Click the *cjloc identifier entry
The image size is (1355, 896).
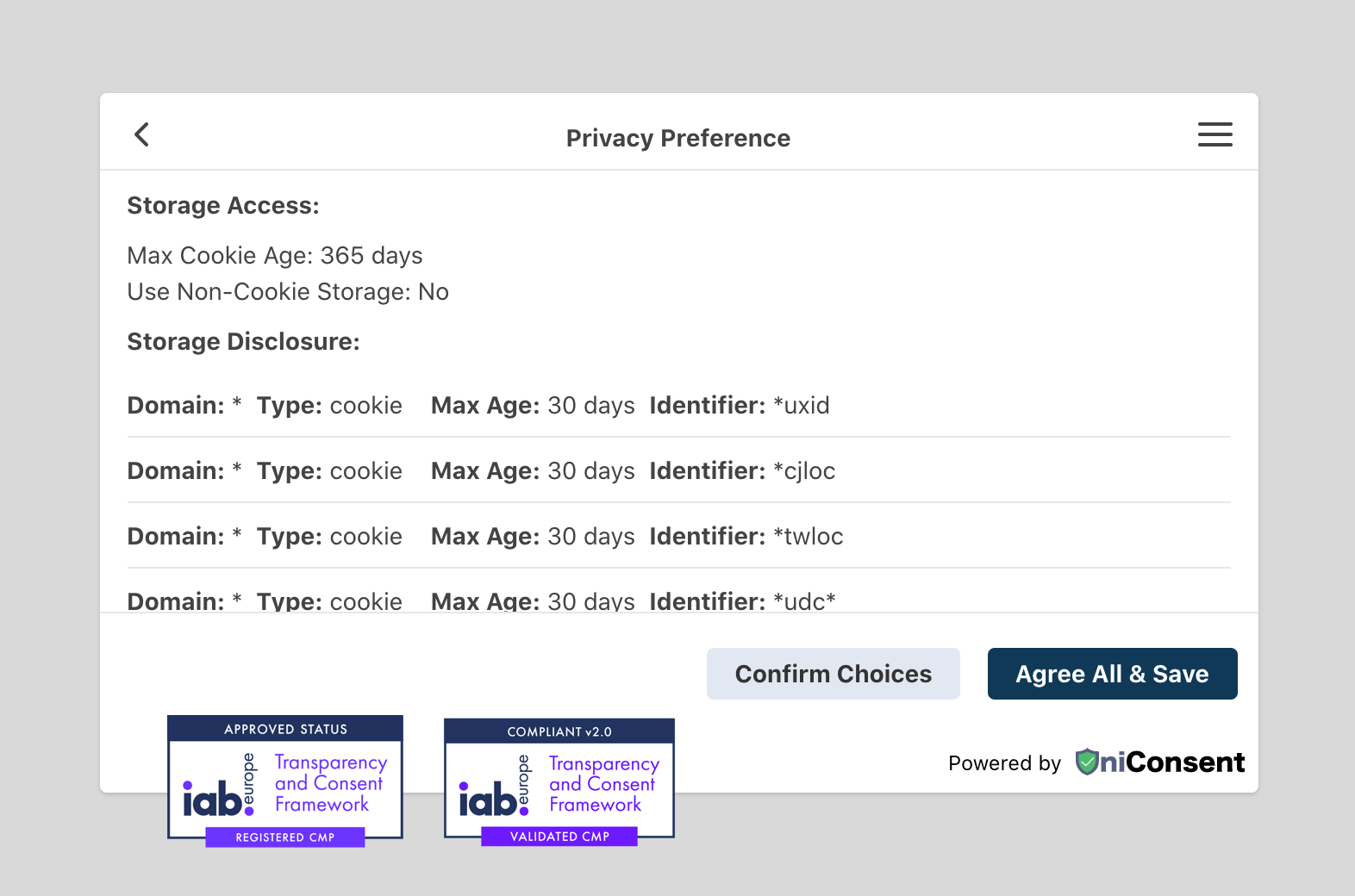pos(803,471)
